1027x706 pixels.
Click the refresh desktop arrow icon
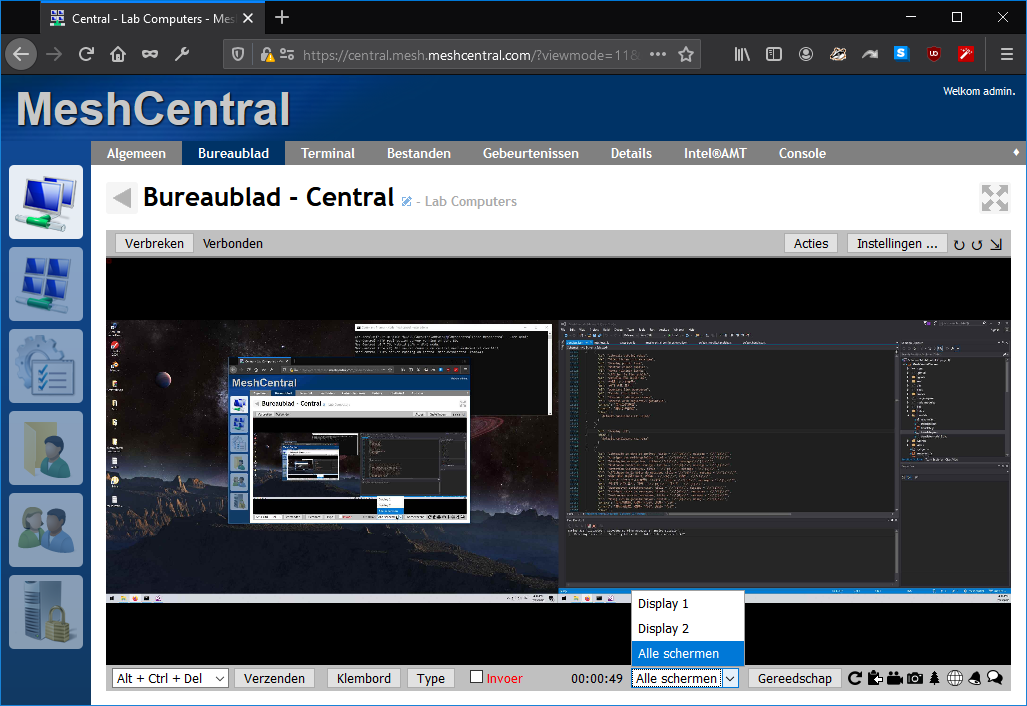[x=855, y=678]
